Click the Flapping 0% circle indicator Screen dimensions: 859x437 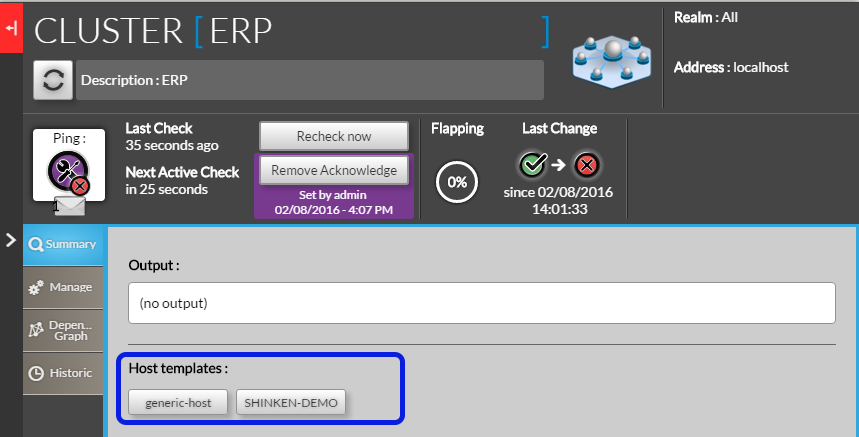(457, 182)
